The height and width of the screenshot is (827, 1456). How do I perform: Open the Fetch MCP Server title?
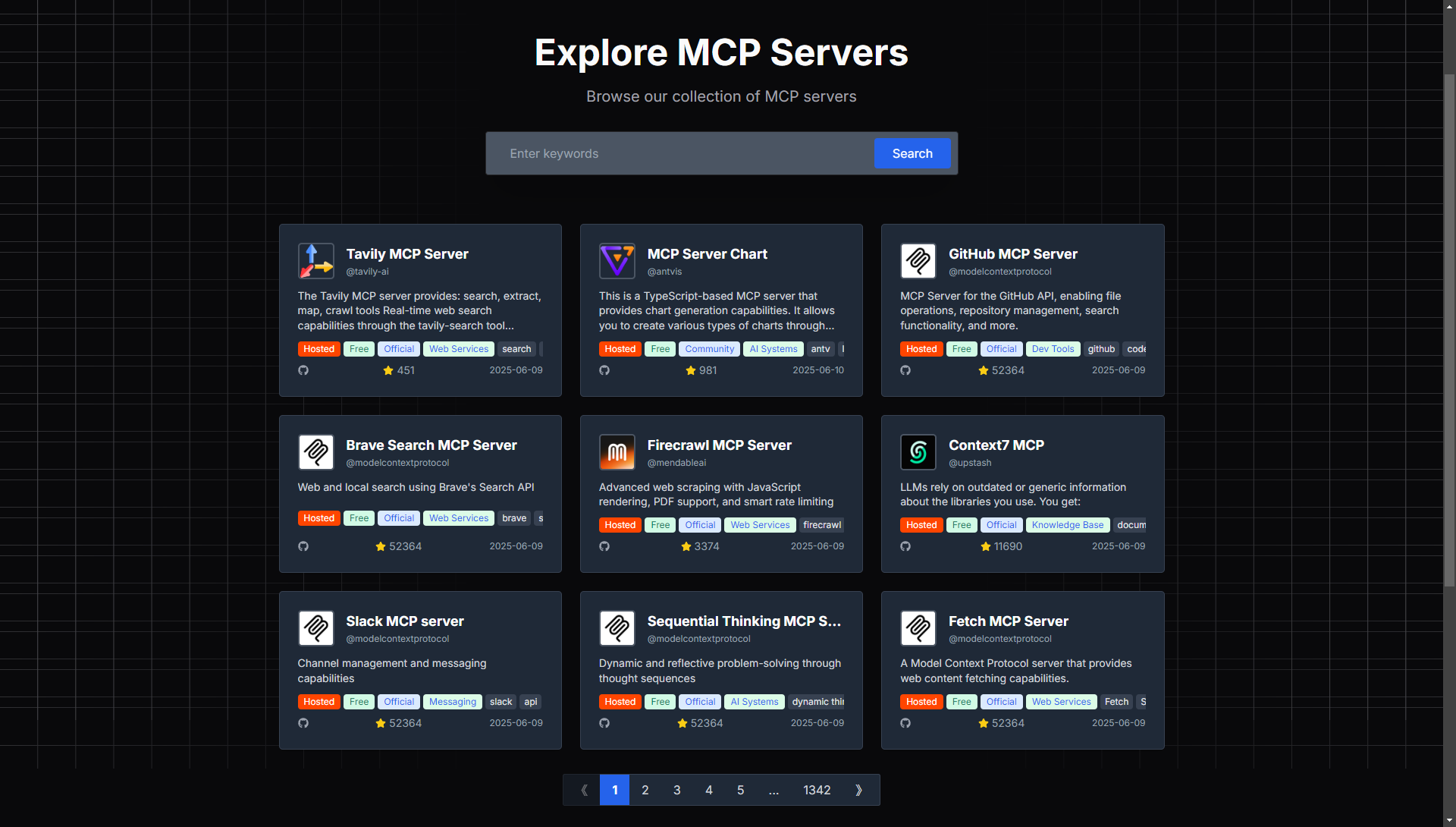click(x=1009, y=621)
